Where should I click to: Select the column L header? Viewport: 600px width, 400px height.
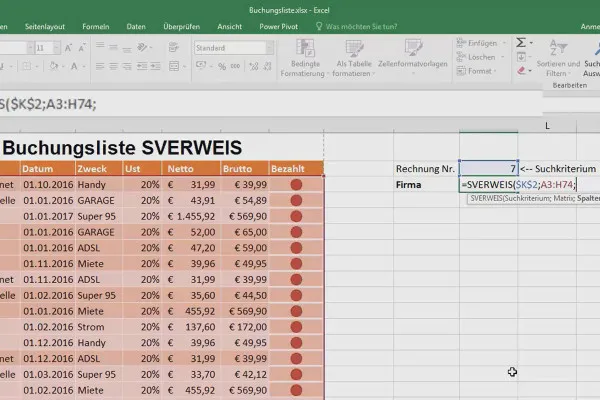coord(547,126)
